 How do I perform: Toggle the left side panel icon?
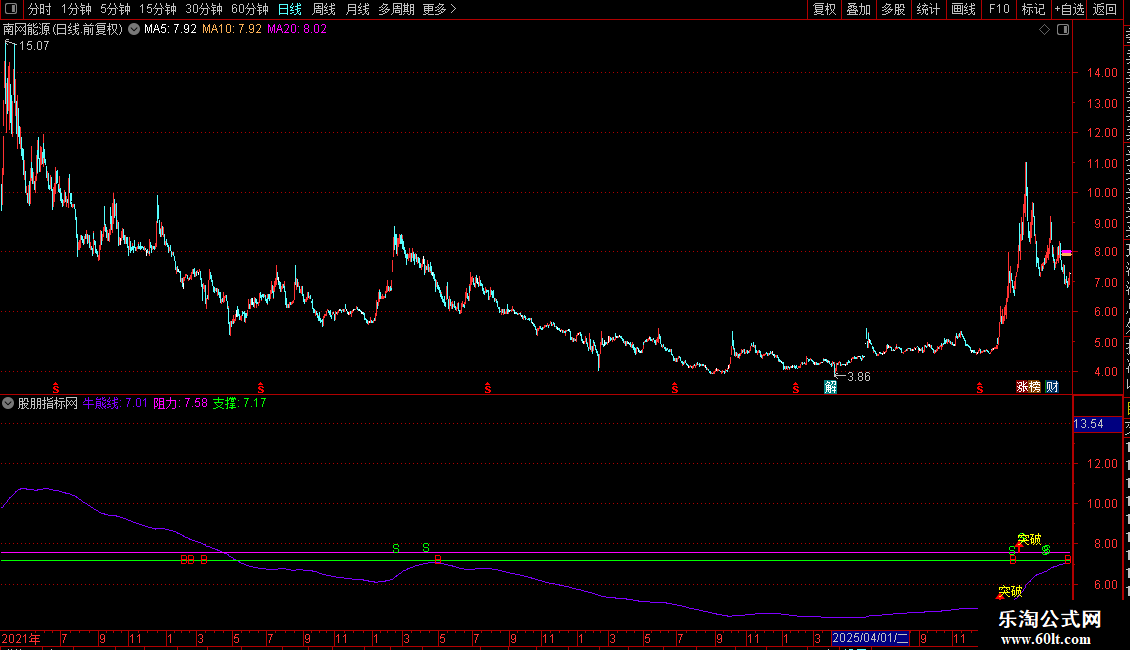point(11,9)
